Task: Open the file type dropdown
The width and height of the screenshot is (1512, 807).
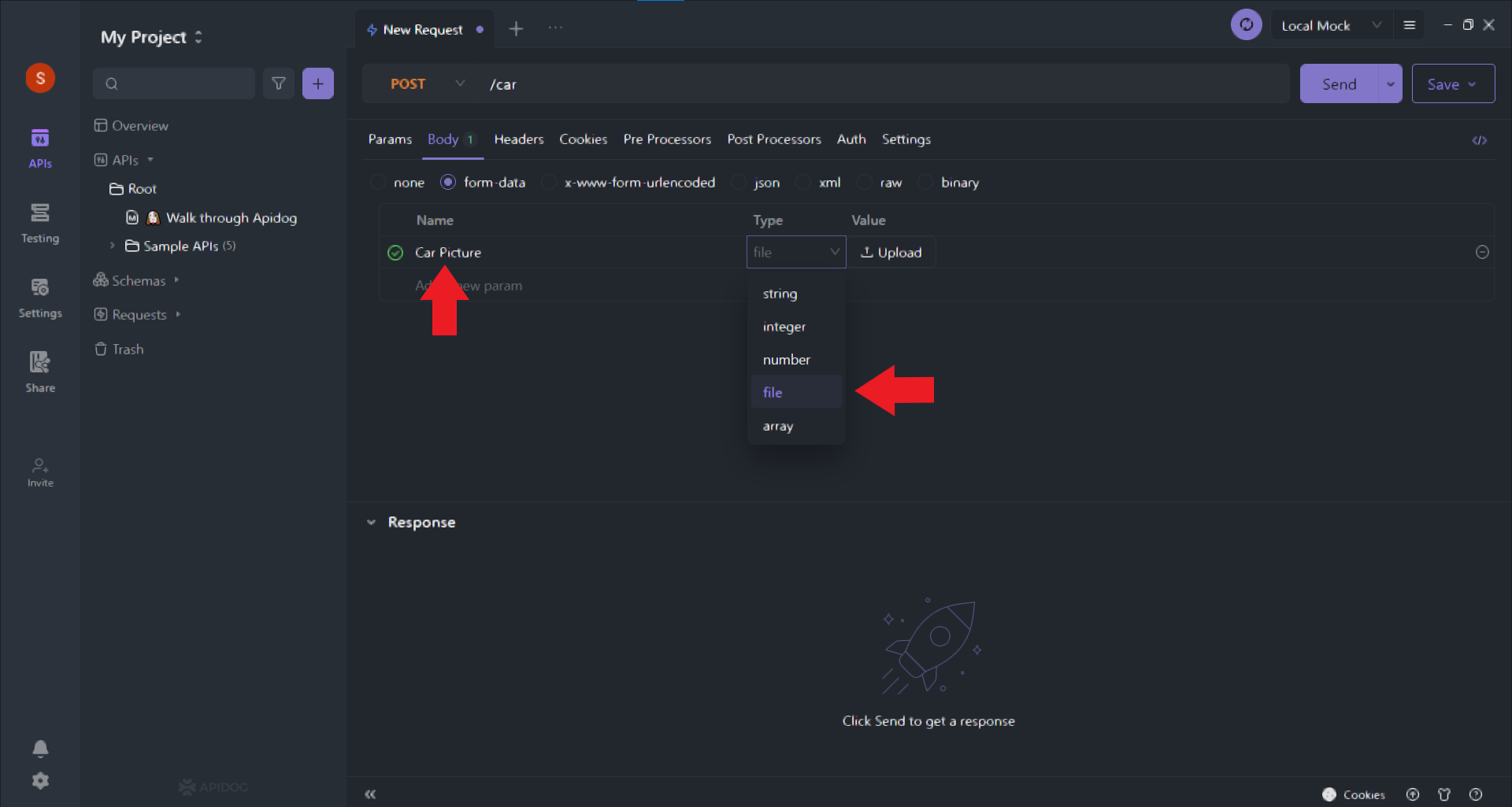Action: pos(796,252)
